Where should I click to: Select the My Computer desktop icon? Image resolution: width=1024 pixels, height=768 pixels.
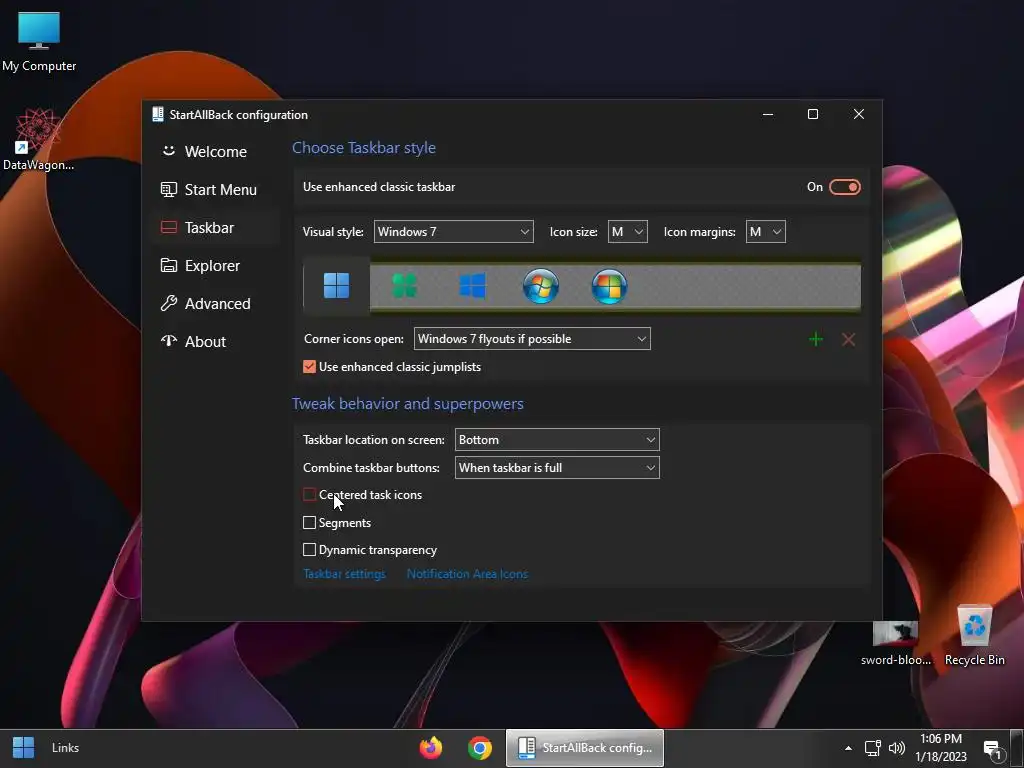tap(39, 42)
